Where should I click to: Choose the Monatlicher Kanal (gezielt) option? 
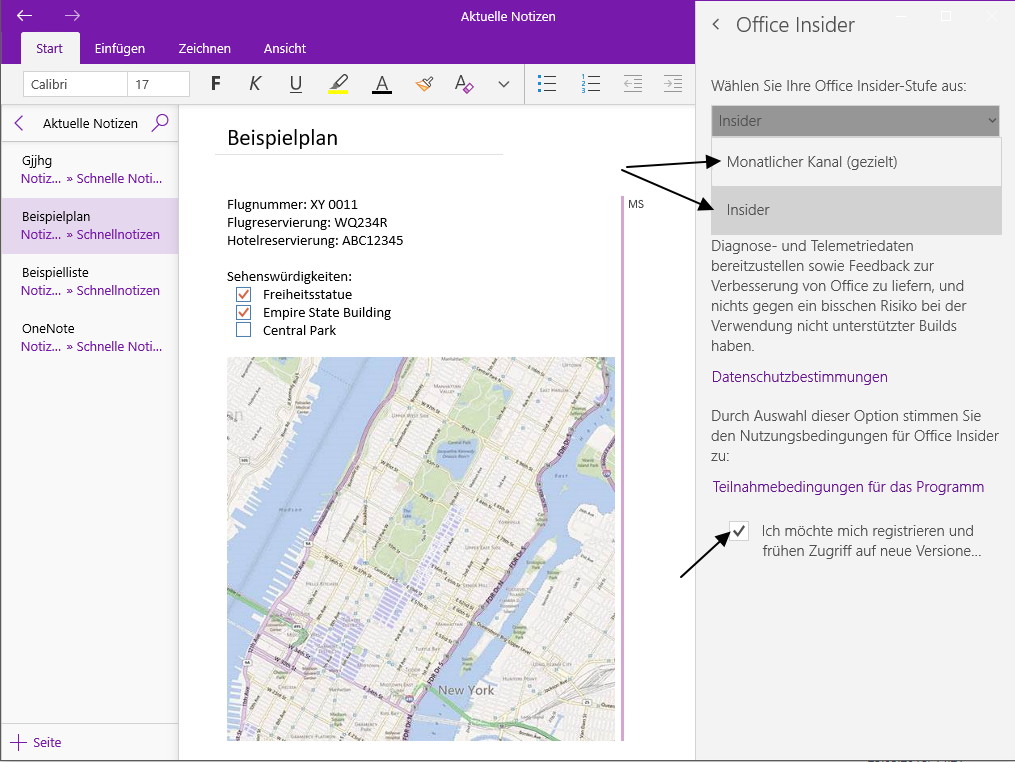pyautogui.click(x=856, y=162)
